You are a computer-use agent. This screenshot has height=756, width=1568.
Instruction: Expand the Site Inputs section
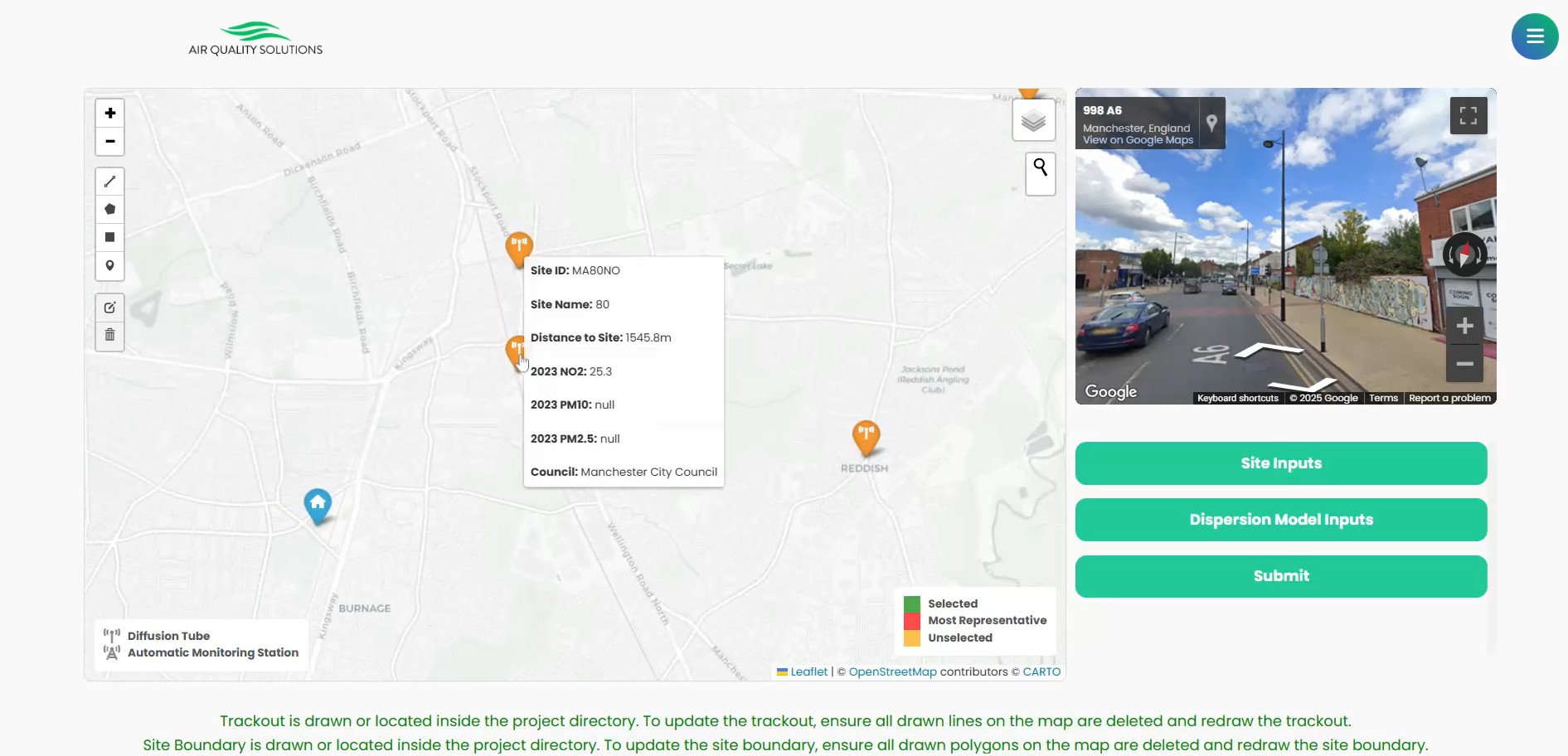1280,463
